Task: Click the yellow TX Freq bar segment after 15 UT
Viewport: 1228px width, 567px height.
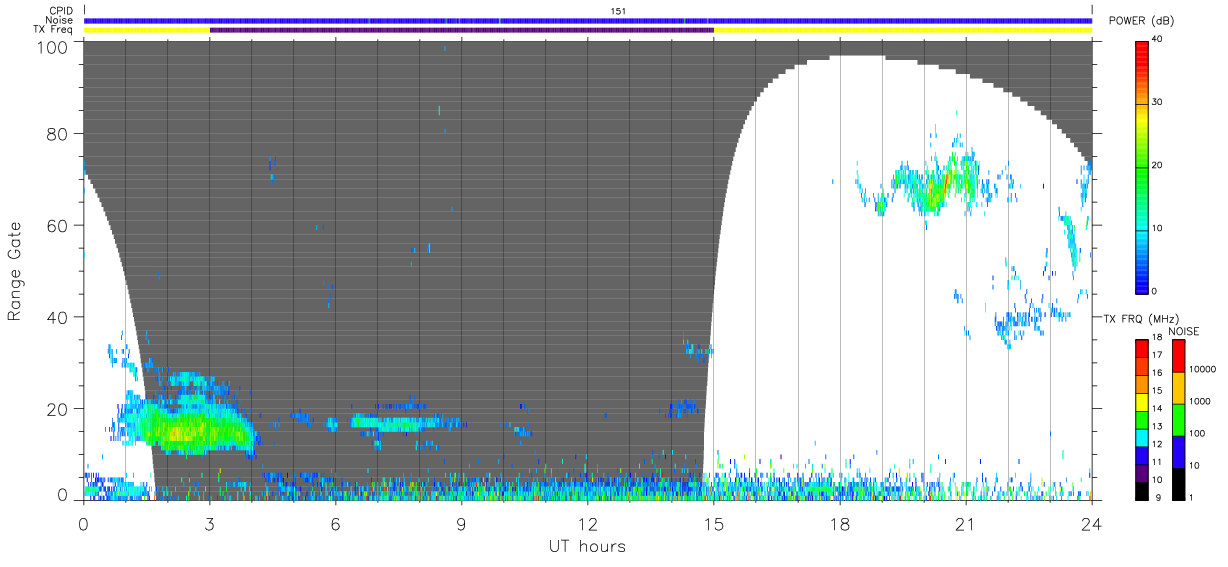Action: pyautogui.click(x=903, y=30)
